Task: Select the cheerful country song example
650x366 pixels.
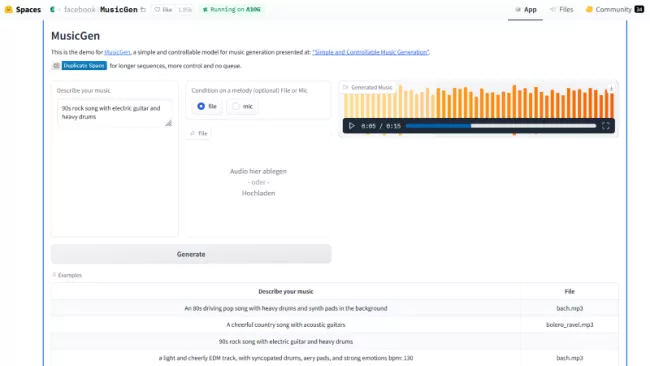Action: click(x=286, y=325)
